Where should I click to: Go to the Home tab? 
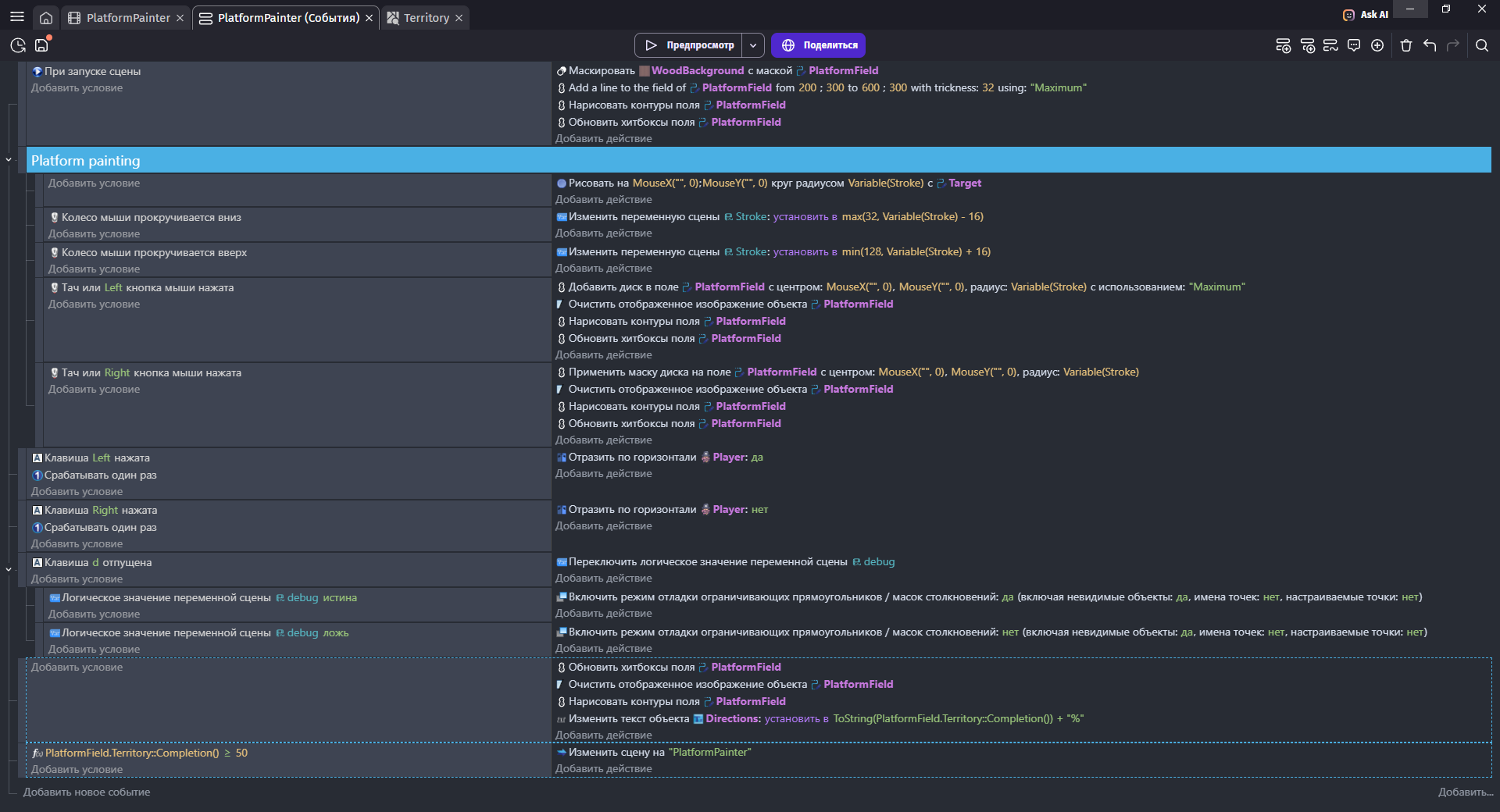click(x=46, y=17)
